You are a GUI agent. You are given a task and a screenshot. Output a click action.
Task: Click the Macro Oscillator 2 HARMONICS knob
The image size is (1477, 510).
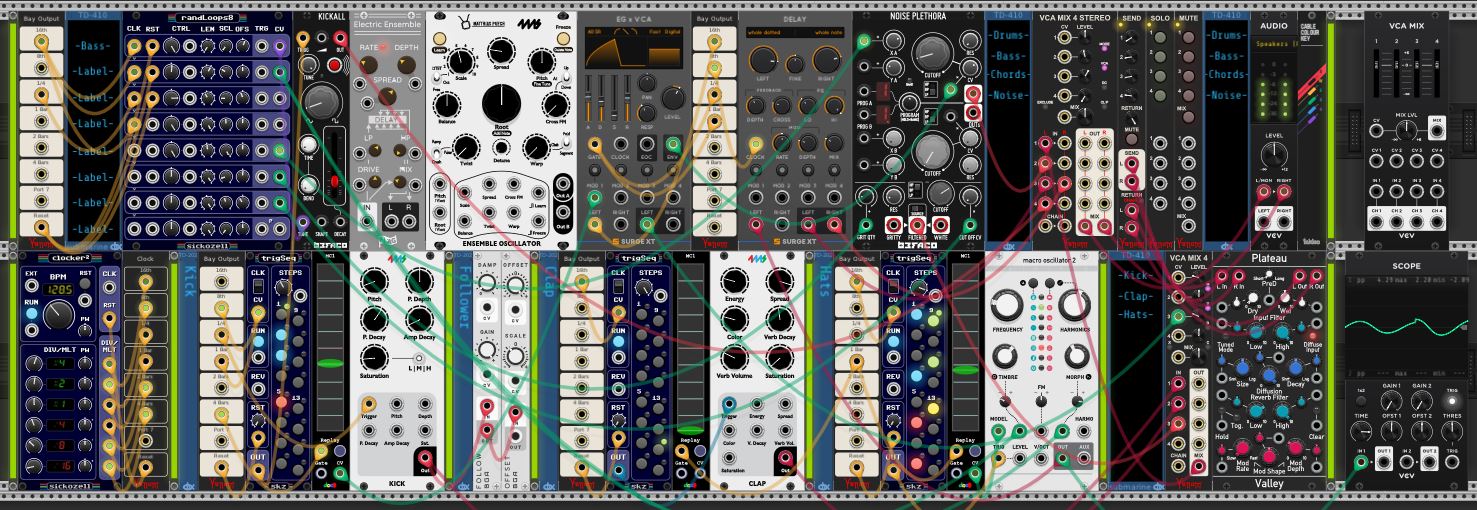pos(1076,305)
